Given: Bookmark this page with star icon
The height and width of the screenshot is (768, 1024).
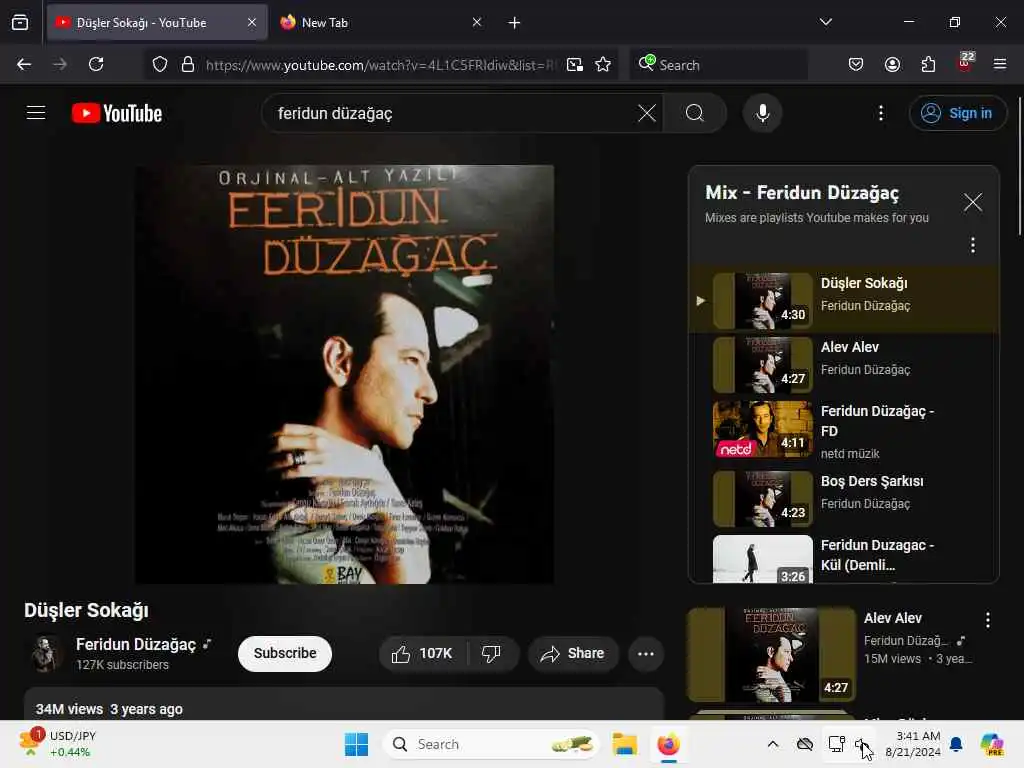Looking at the screenshot, I should [603, 64].
